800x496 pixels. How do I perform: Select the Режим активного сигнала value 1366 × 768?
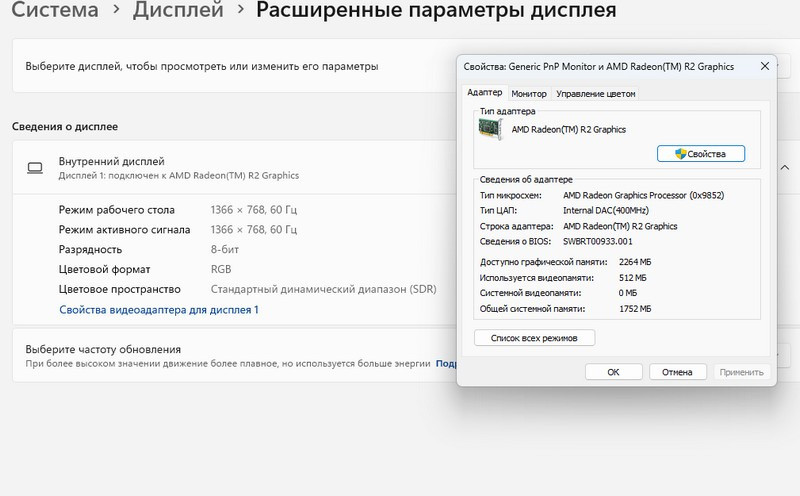[x=254, y=230]
